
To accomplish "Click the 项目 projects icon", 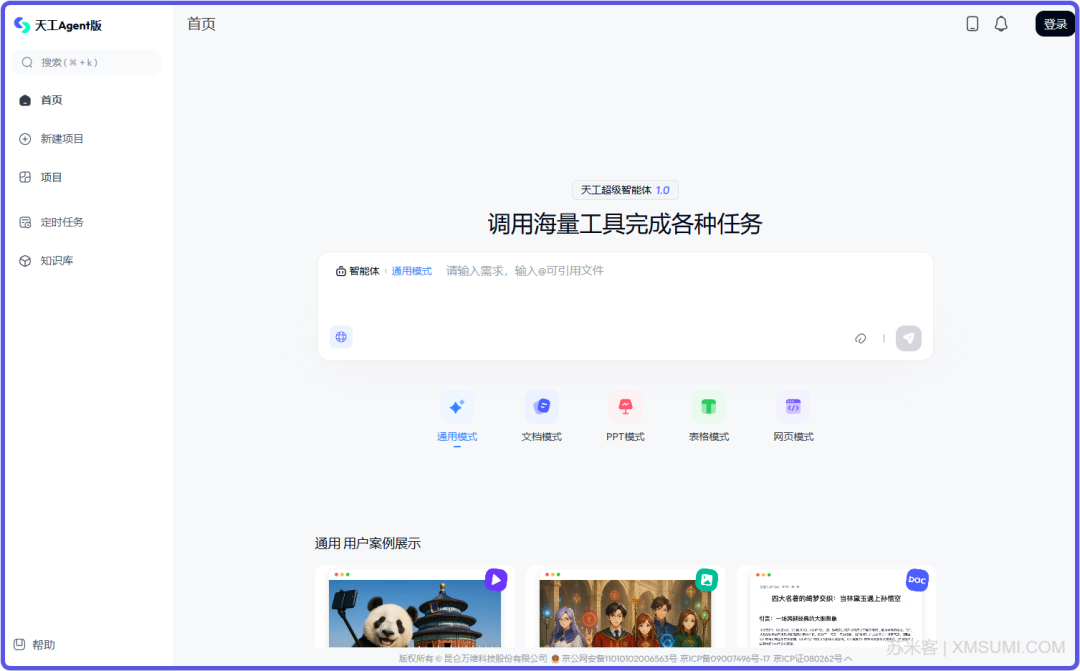I will click(25, 177).
